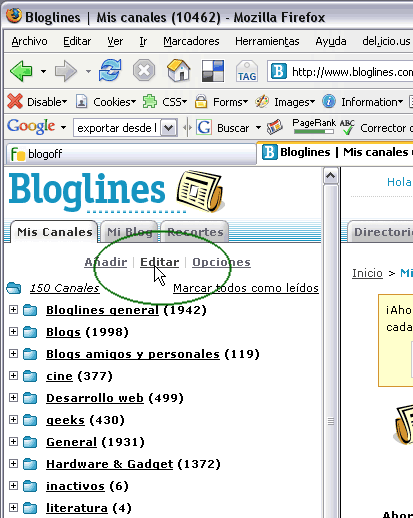The height and width of the screenshot is (518, 413).
Task: Click the Bloglines newspaper logo image
Action: (x=200, y=192)
